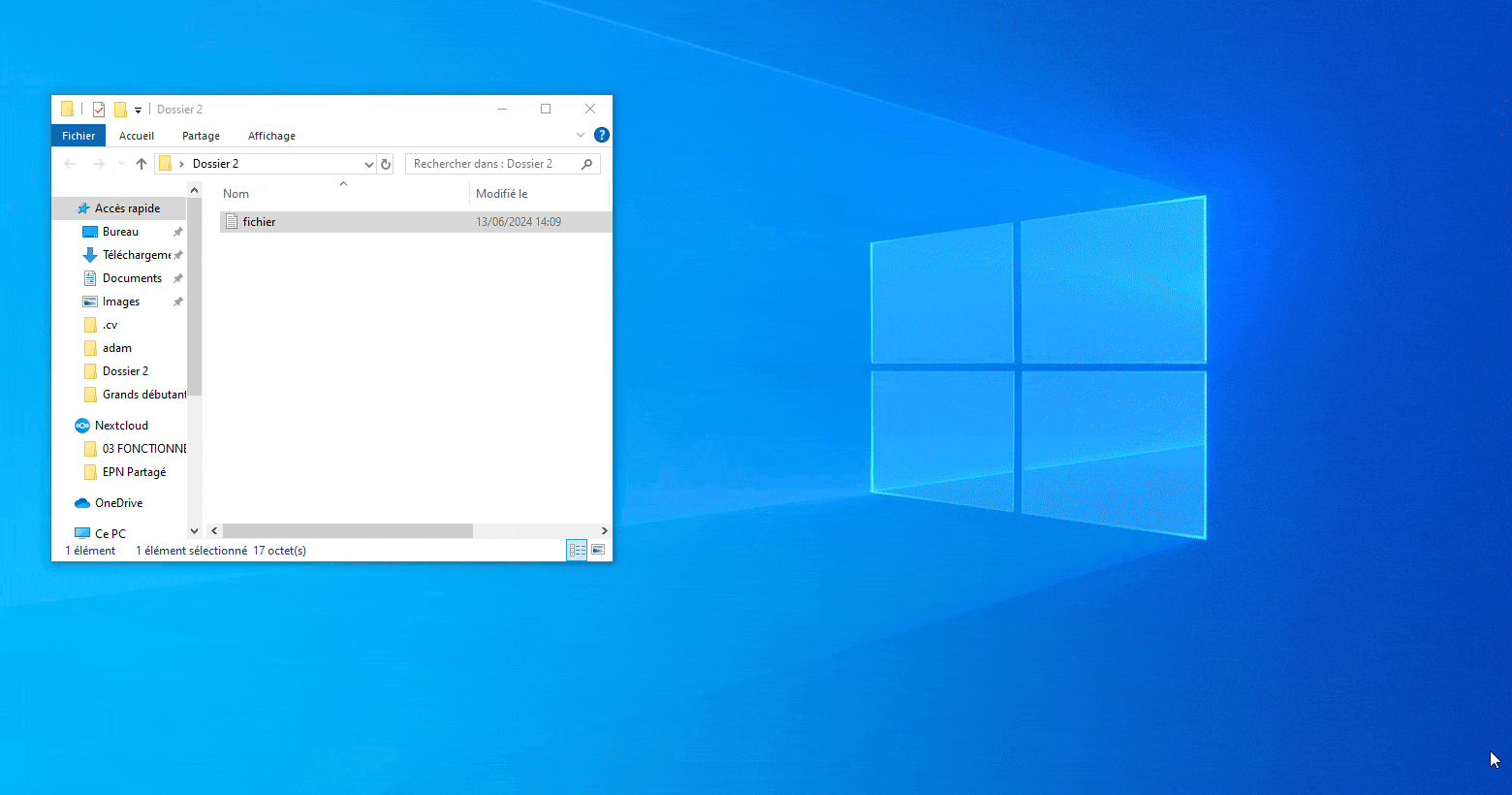Click the Properties quick access icon
The width and height of the screenshot is (1512, 795).
99,110
